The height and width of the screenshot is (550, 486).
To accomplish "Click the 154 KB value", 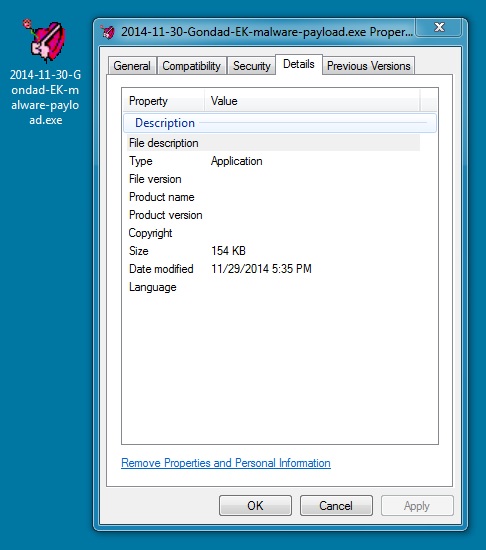I will tap(228, 251).
